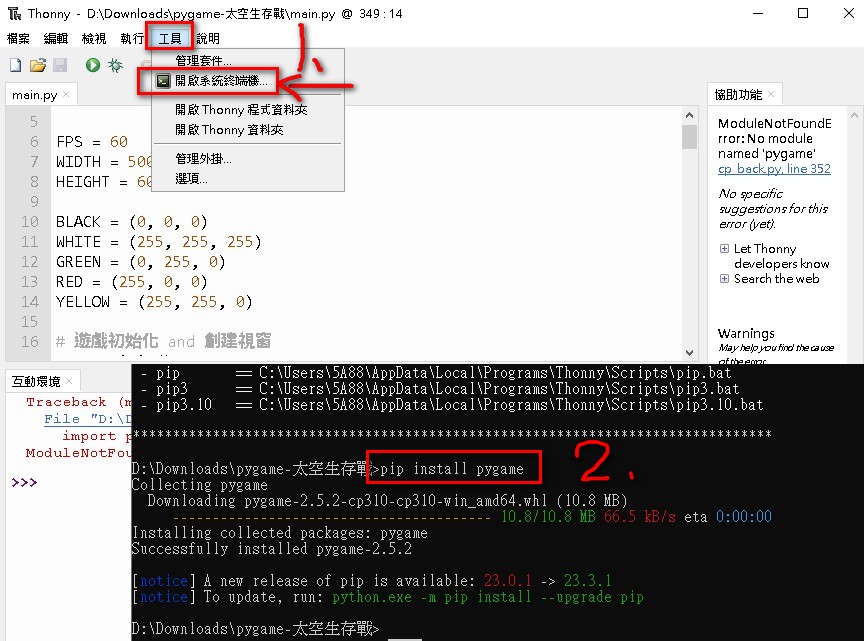Select the 協助功能 assistant tab
The height and width of the screenshot is (641, 864).
[x=738, y=95]
